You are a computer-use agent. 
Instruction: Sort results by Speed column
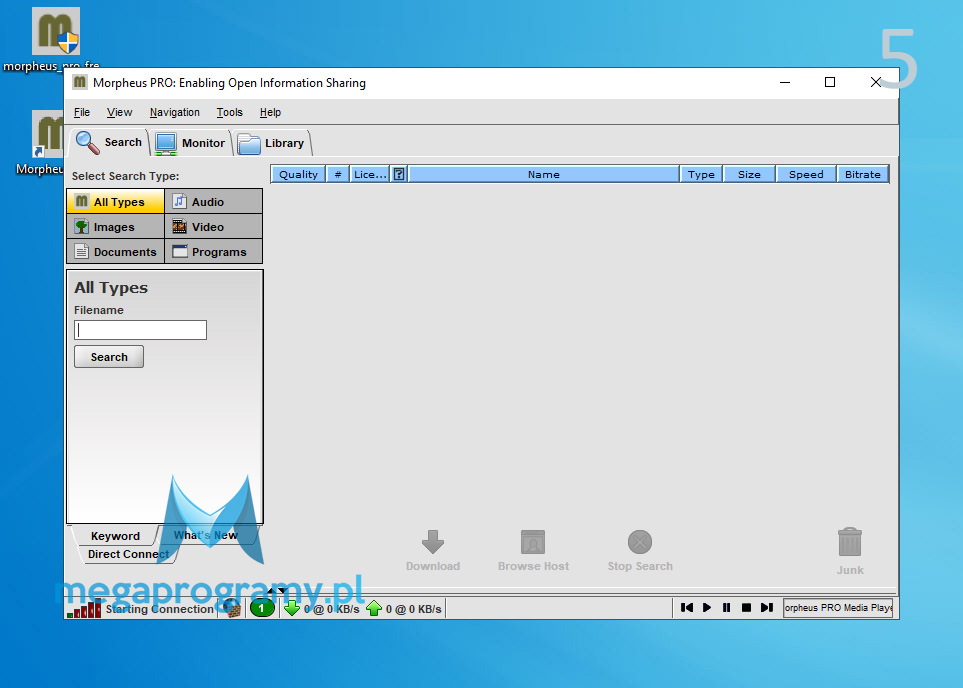point(806,174)
